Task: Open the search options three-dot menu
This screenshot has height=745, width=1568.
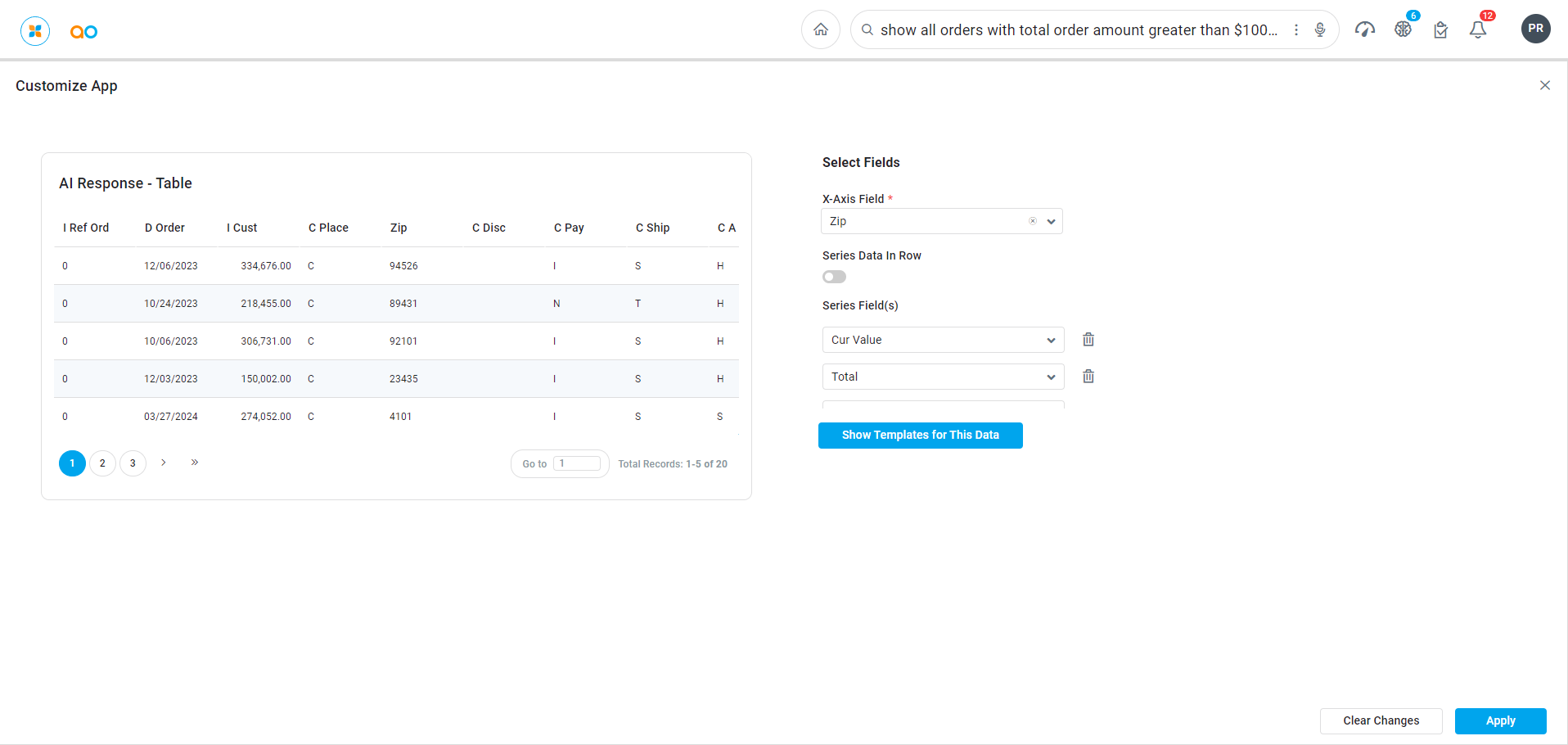Action: point(1296,30)
